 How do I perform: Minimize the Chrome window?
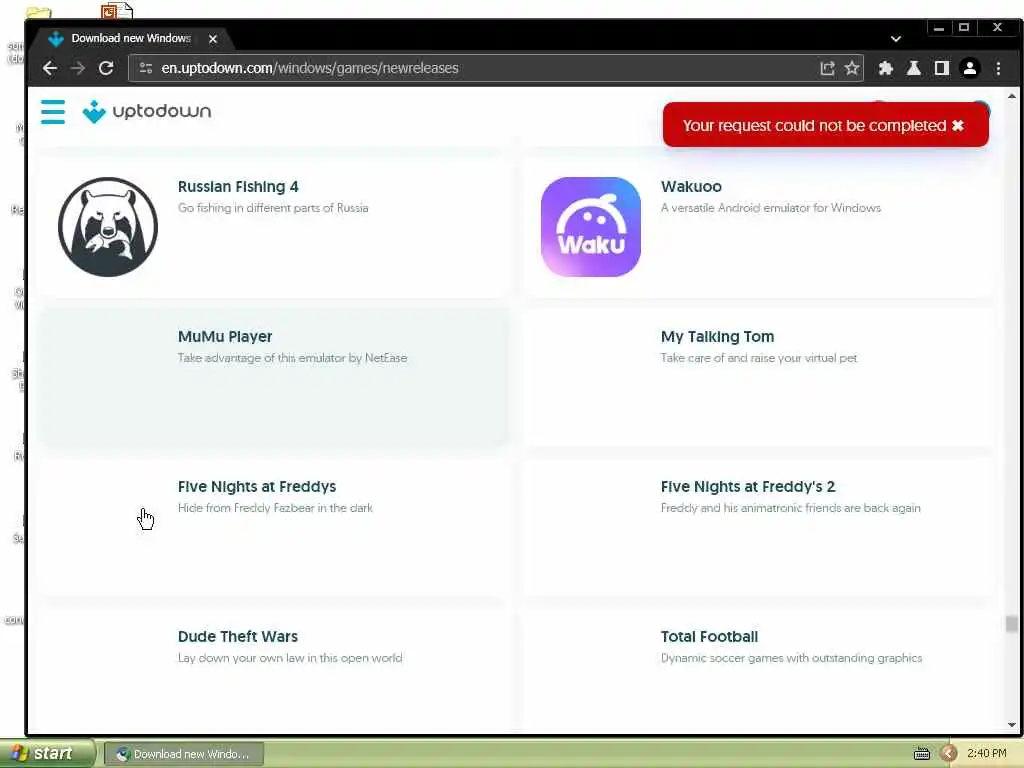[x=939, y=27]
